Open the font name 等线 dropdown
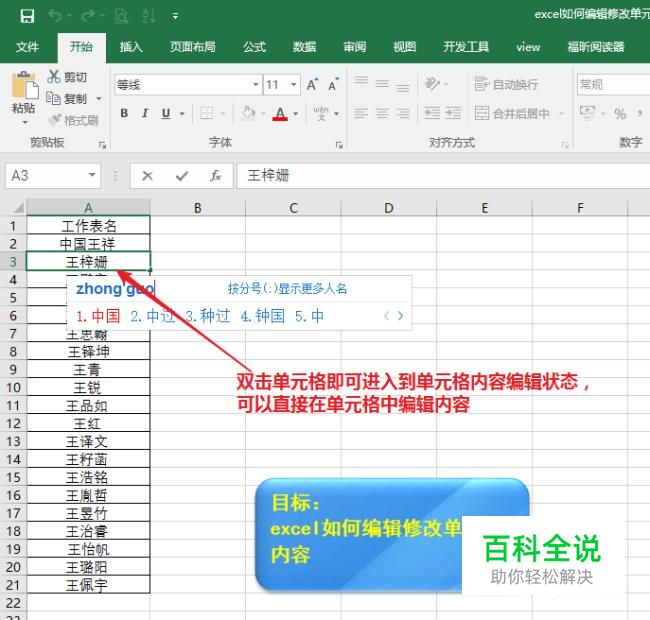Viewport: 650px width, 620px height. pos(256,85)
